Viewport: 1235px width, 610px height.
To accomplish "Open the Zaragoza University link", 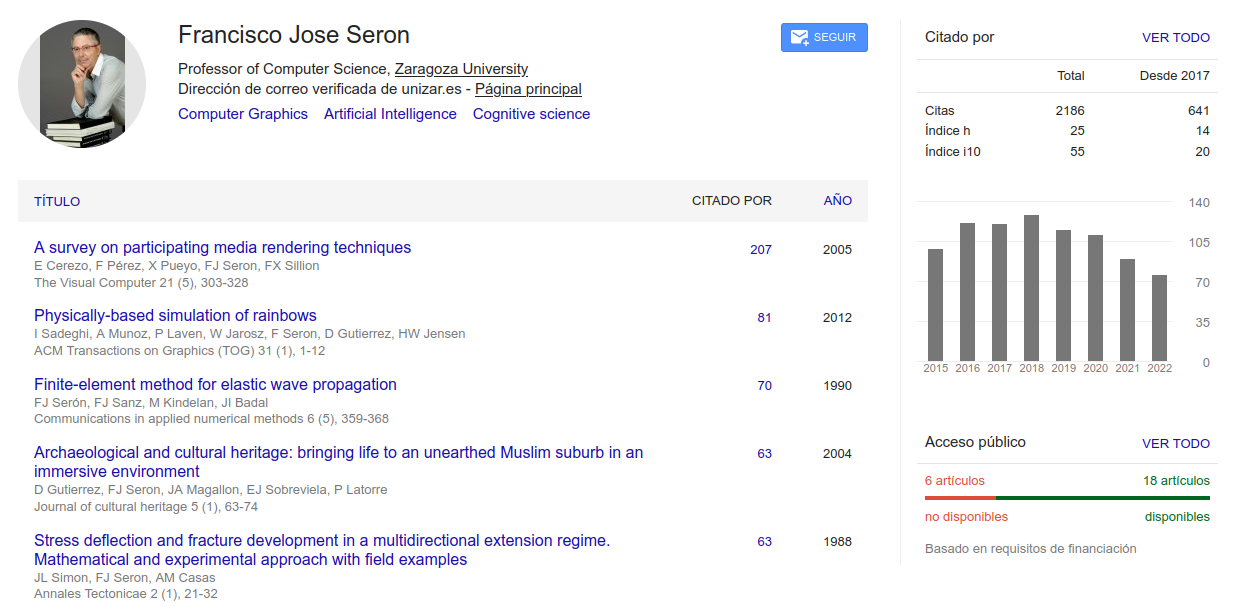I will (461, 69).
